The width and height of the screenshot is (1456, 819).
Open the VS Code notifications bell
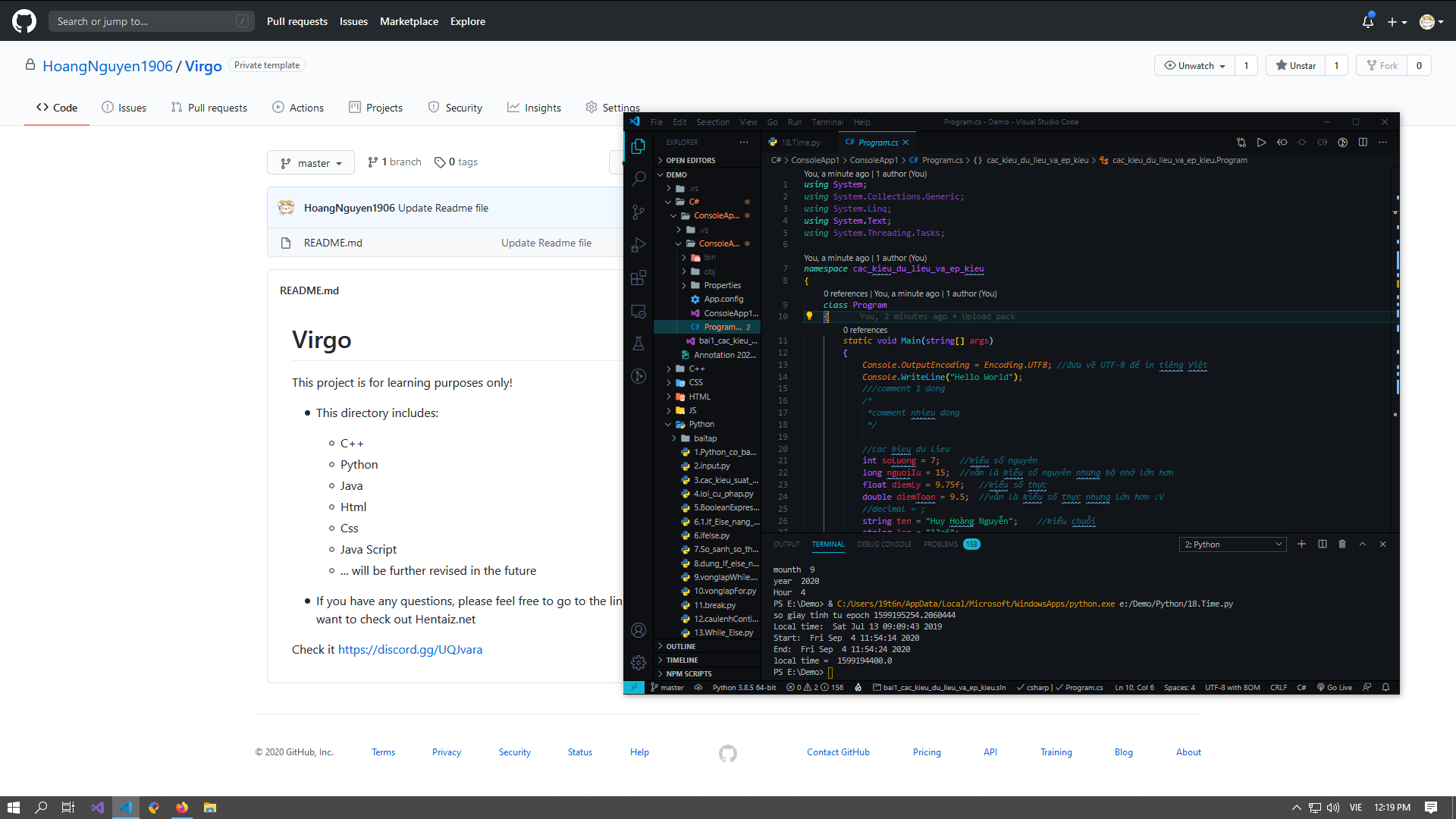click(1385, 687)
